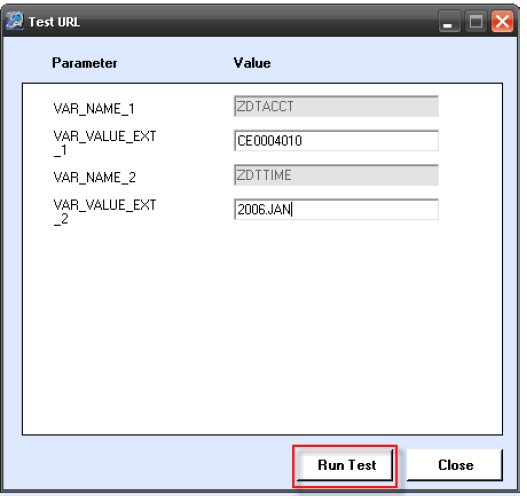Click the Parameter column header
This screenshot has height=499, width=527.
(84, 63)
